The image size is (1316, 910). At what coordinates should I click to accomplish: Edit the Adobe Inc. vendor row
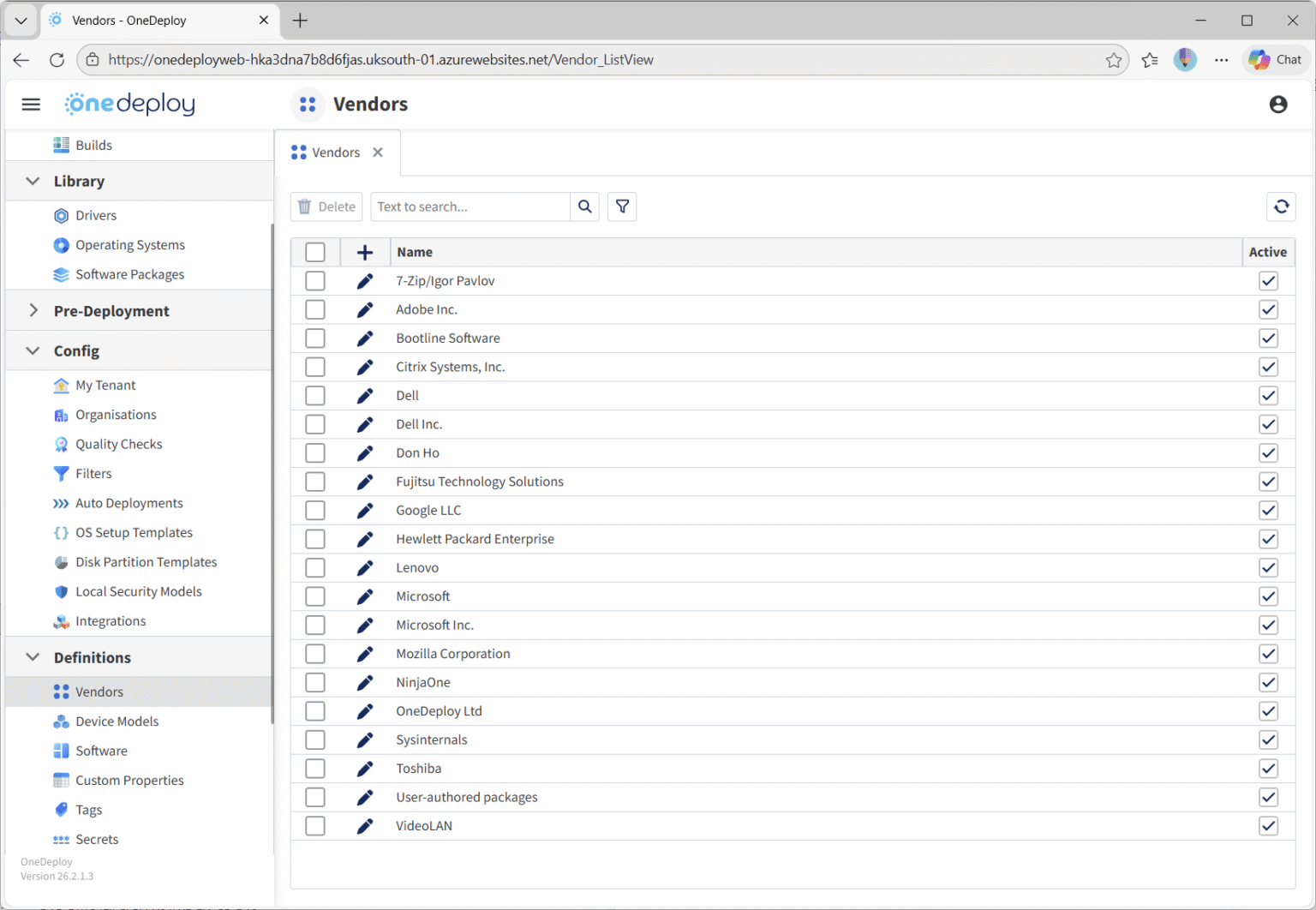coord(365,309)
